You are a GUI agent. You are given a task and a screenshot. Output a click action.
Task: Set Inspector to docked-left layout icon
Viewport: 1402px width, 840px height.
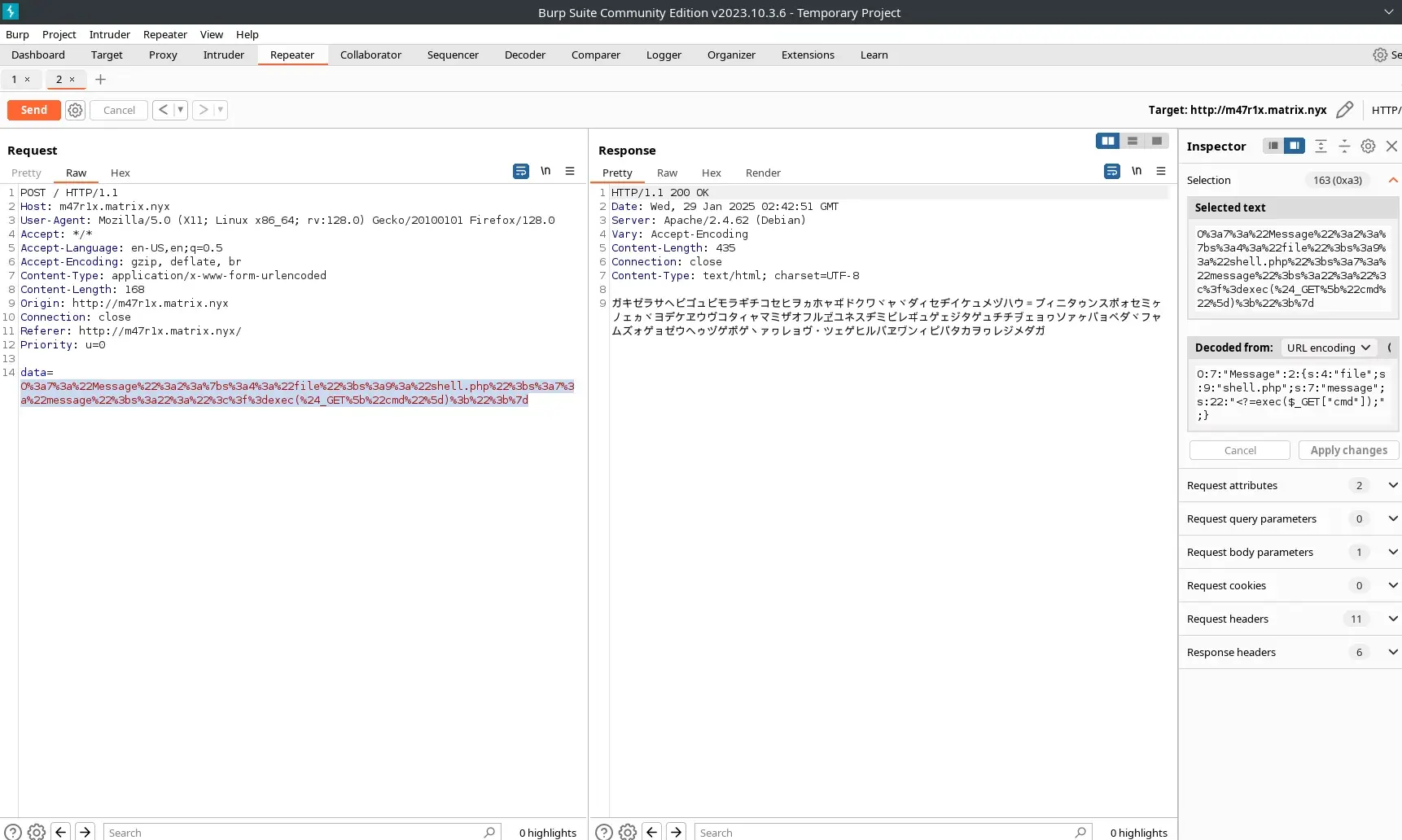pyautogui.click(x=1273, y=146)
